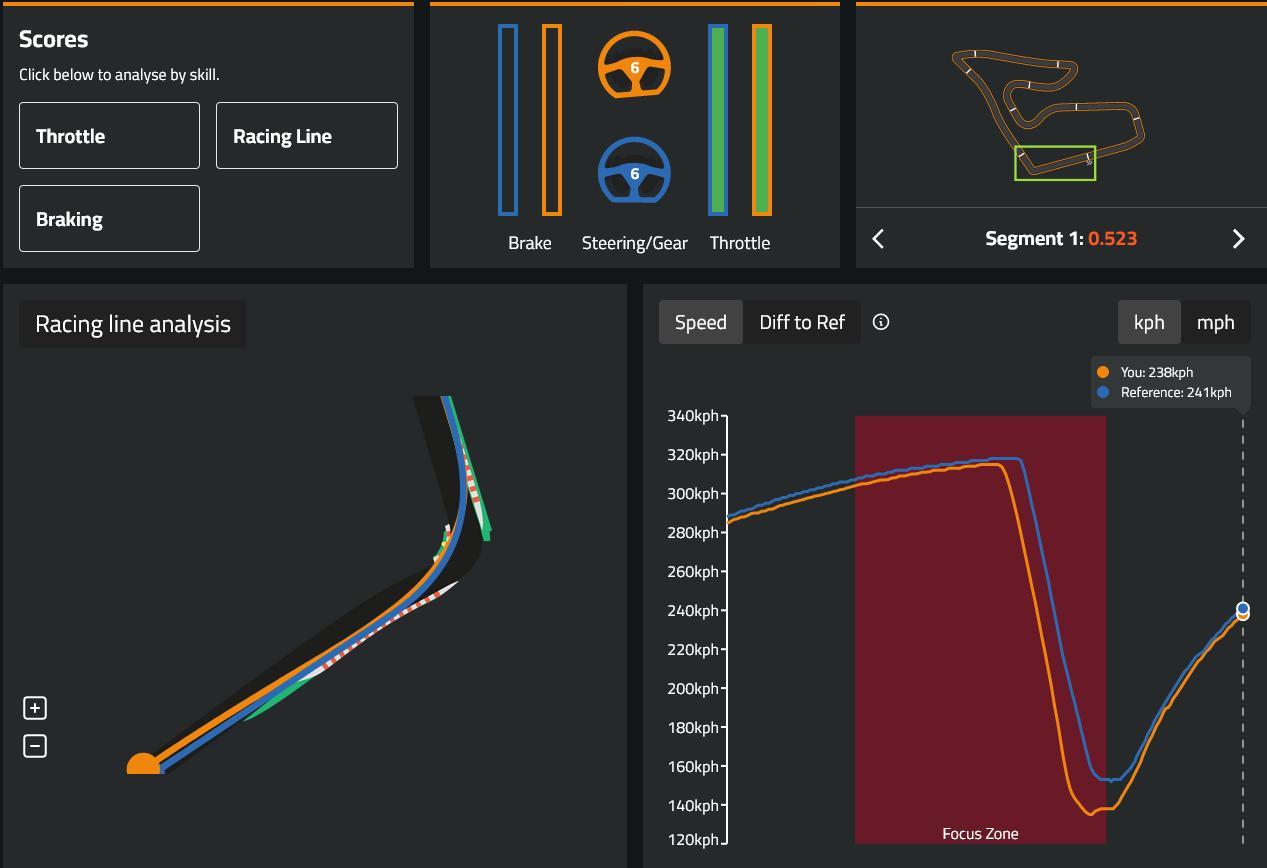The image size is (1267, 868).
Task: Click the blue Reference data point on chart
Action: pyautogui.click(x=1243, y=608)
